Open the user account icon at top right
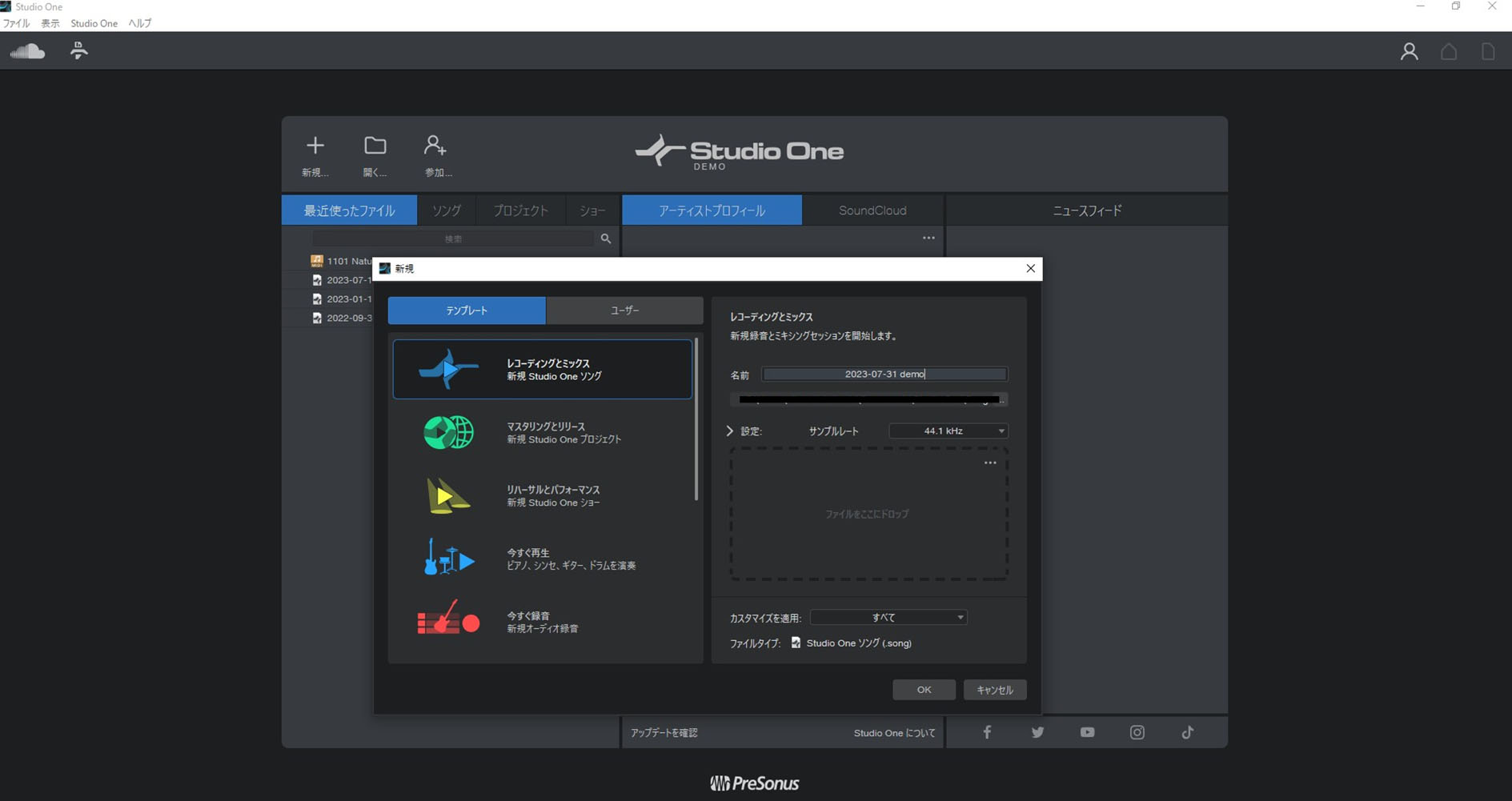Viewport: 1512px width, 801px height. [1409, 52]
